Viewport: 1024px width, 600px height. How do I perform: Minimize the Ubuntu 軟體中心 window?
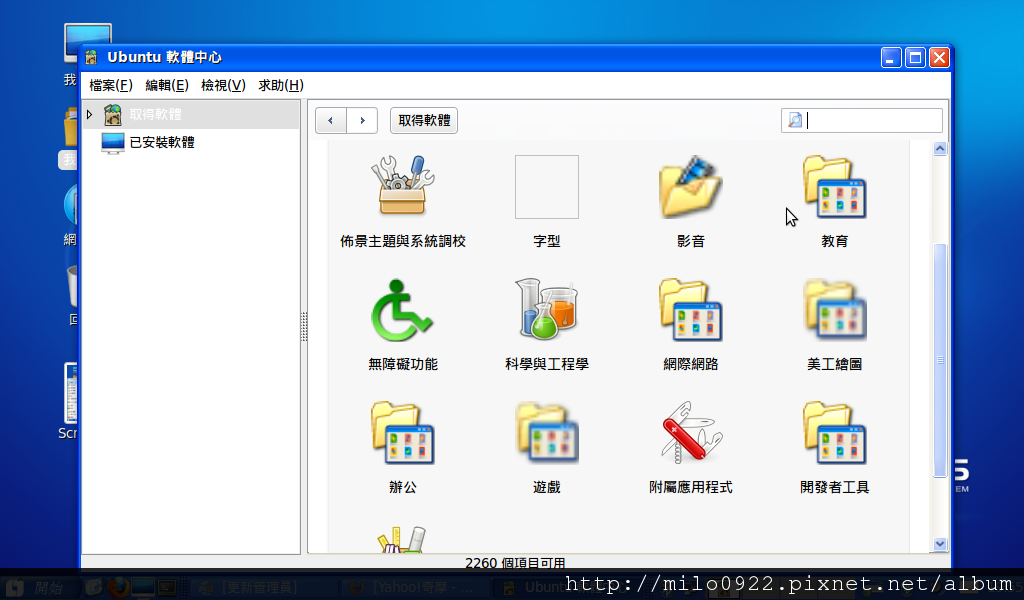click(x=891, y=57)
